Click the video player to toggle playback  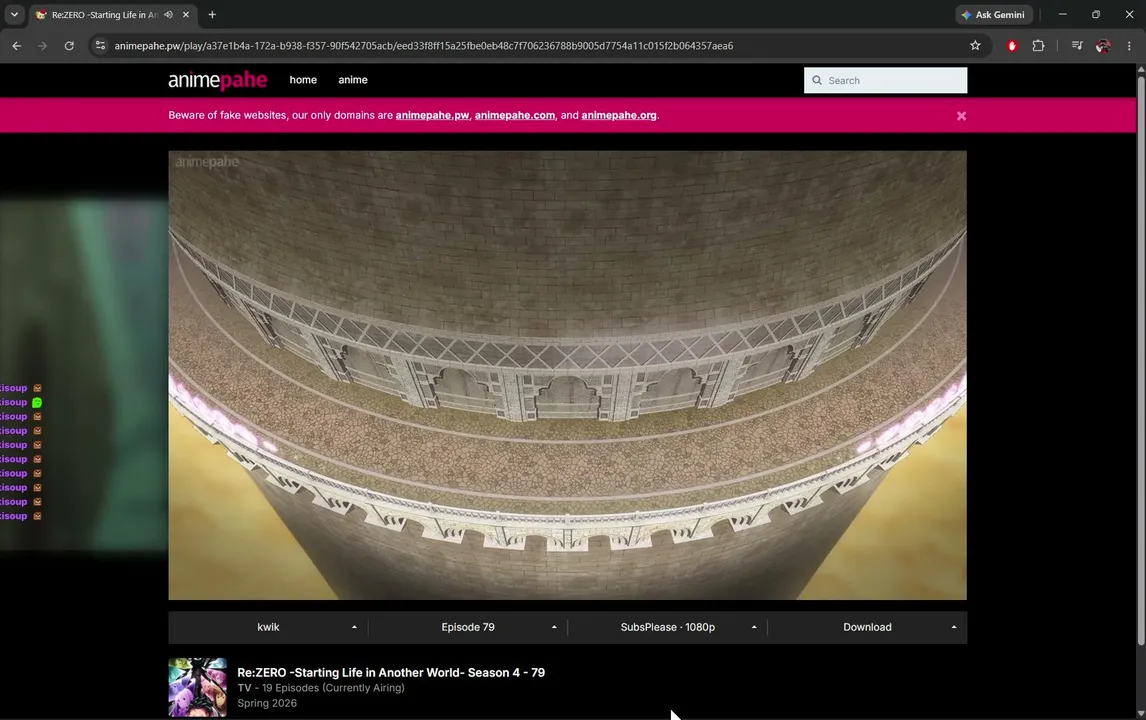point(567,375)
